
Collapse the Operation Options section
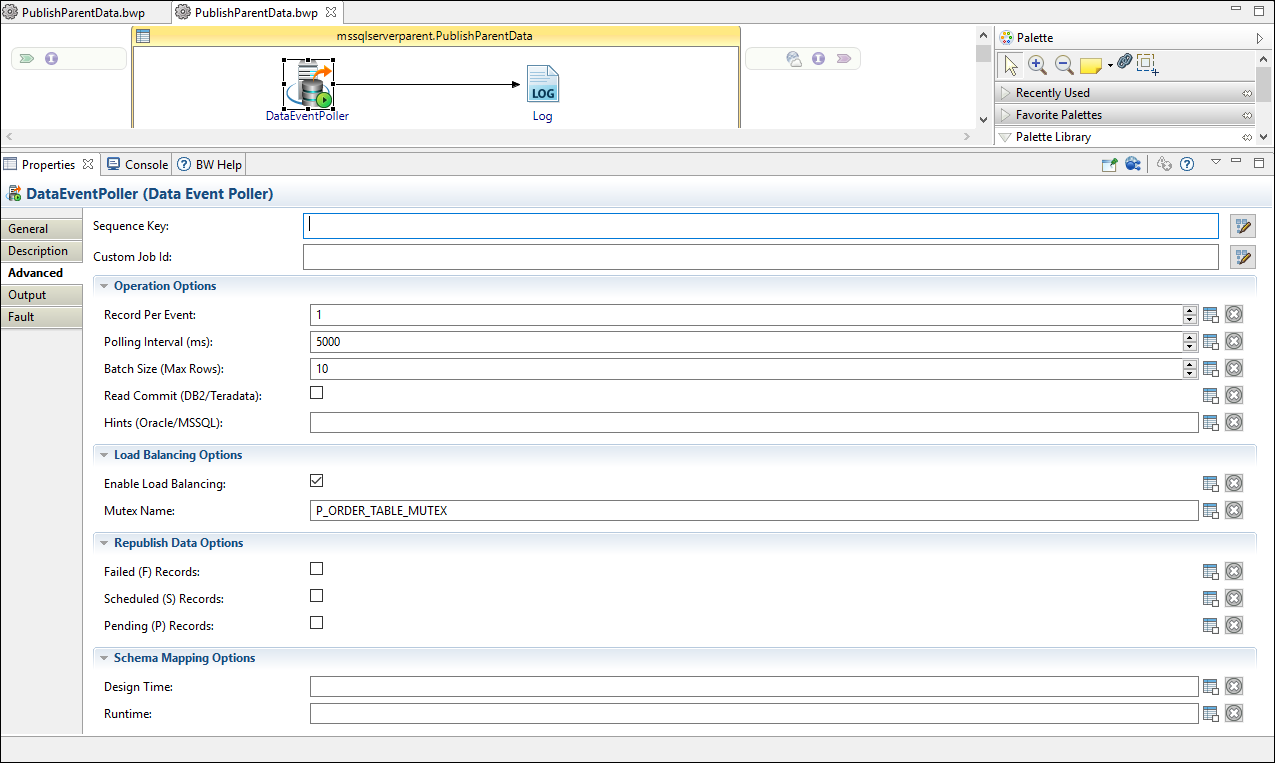coord(103,286)
